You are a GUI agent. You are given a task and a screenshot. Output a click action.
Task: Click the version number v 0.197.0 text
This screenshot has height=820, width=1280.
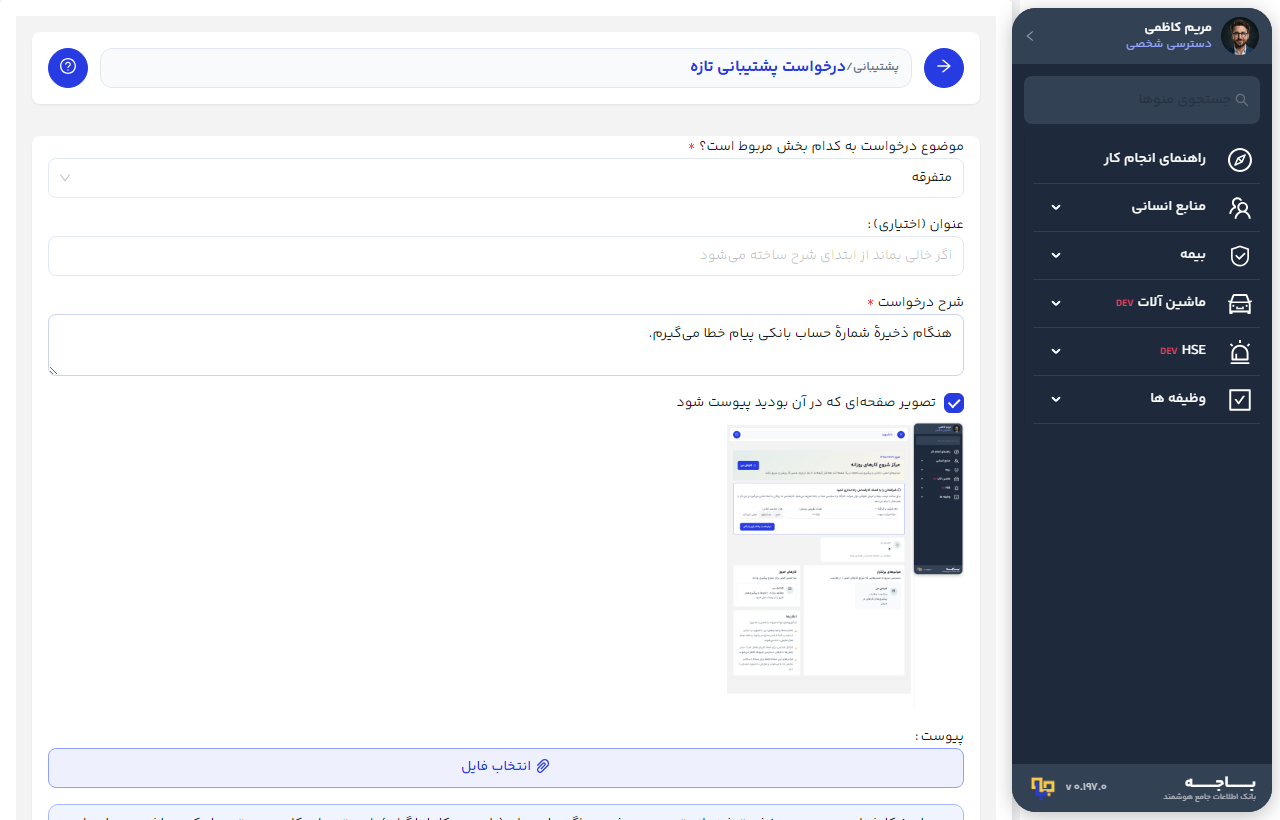[1086, 786]
